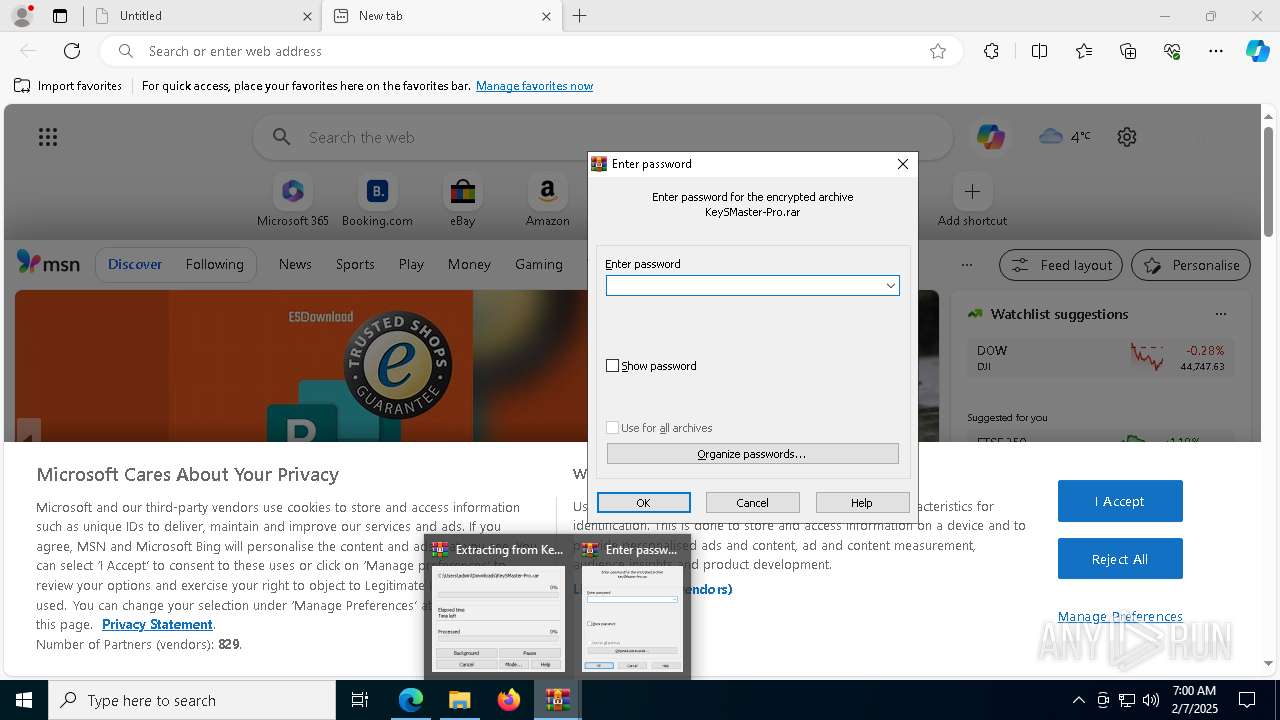
Task: Confirm password with OK button
Action: click(643, 503)
